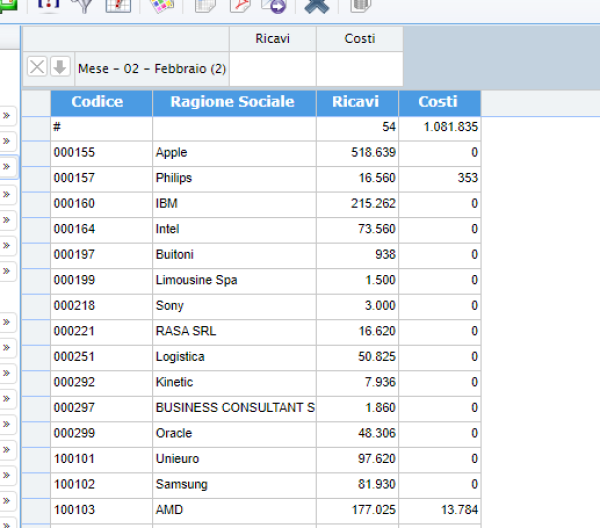Viewport: 600px width, 528px height.
Task: Click the highlighted double-chevron expander in left strip
Action: (x=7, y=167)
